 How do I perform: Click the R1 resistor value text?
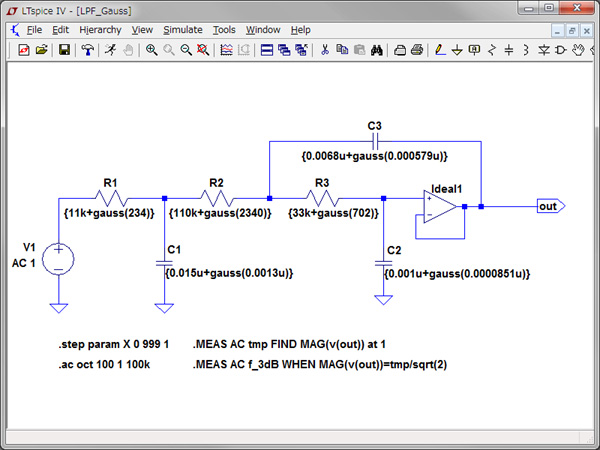pos(107,214)
